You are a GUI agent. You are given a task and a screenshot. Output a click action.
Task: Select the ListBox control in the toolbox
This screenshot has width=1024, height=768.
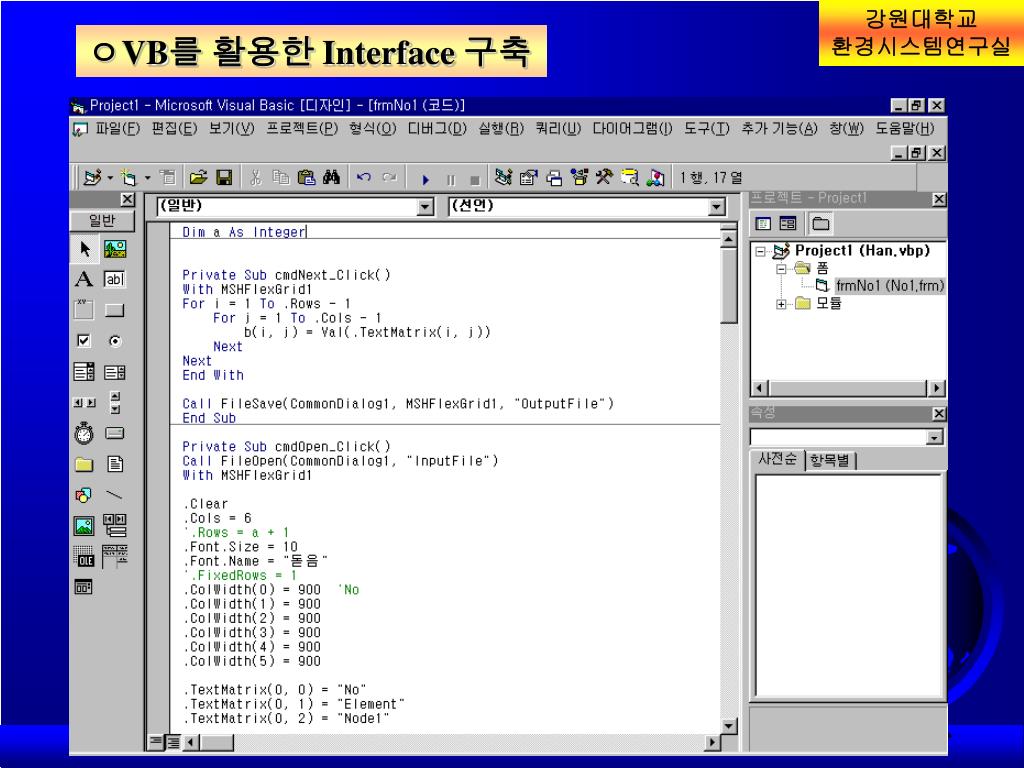point(114,372)
